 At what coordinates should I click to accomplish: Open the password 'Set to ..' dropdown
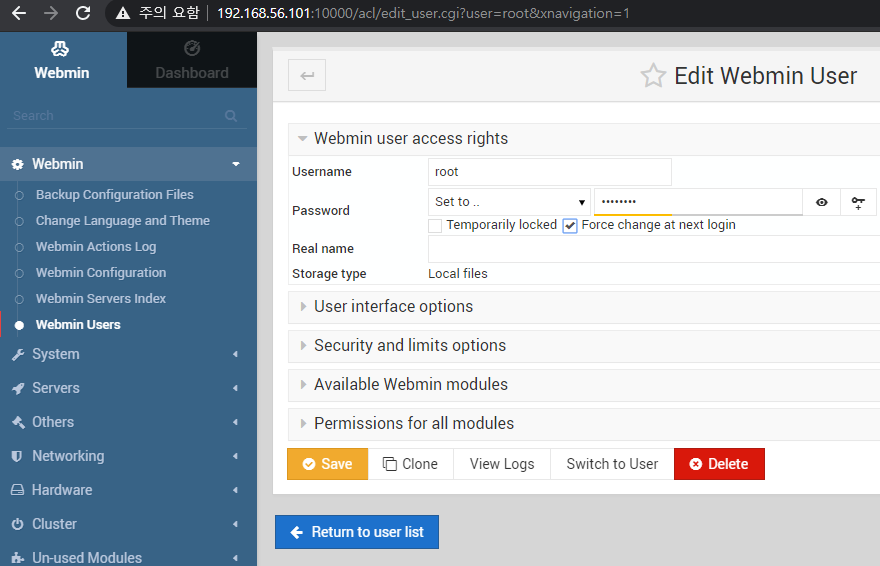tap(509, 202)
